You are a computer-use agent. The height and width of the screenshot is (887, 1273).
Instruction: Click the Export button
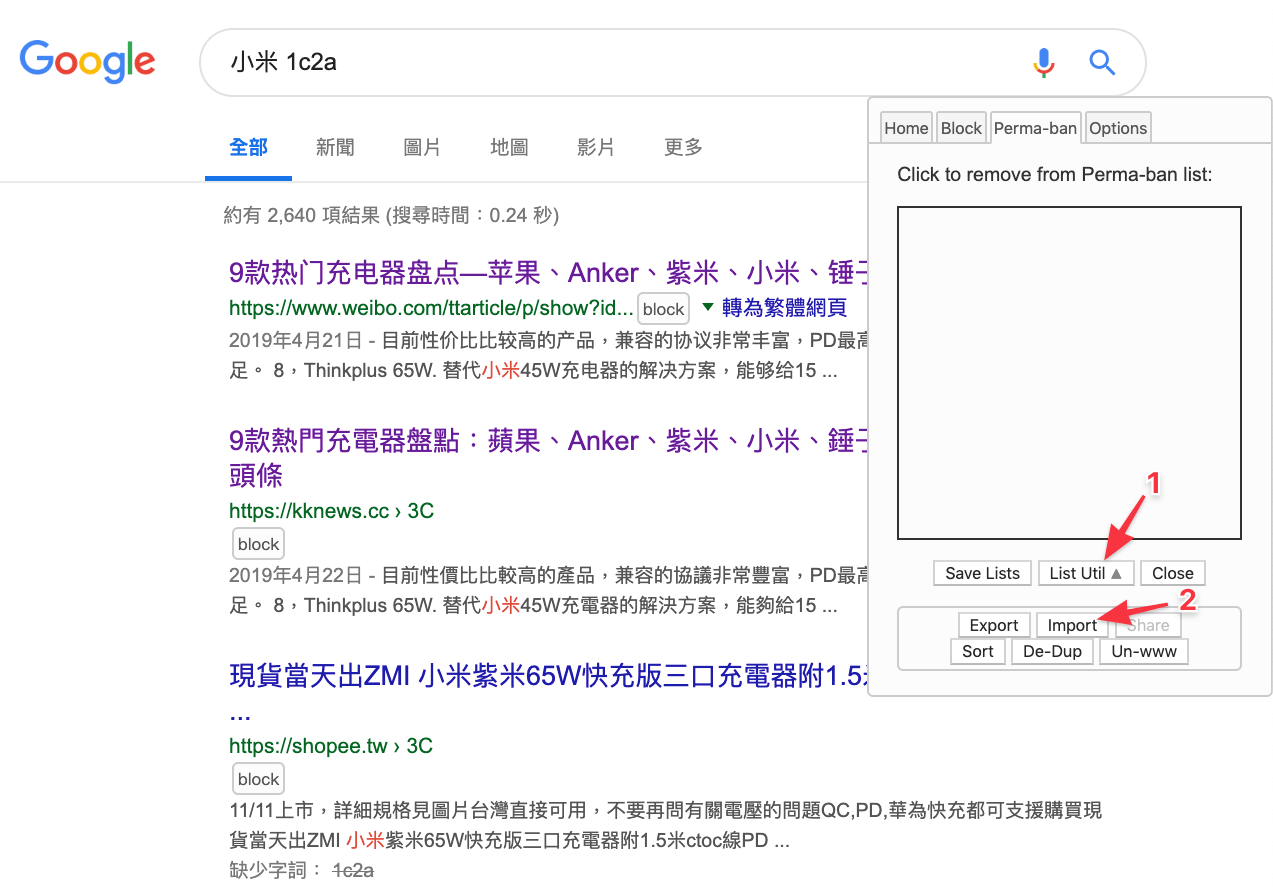(x=994, y=625)
